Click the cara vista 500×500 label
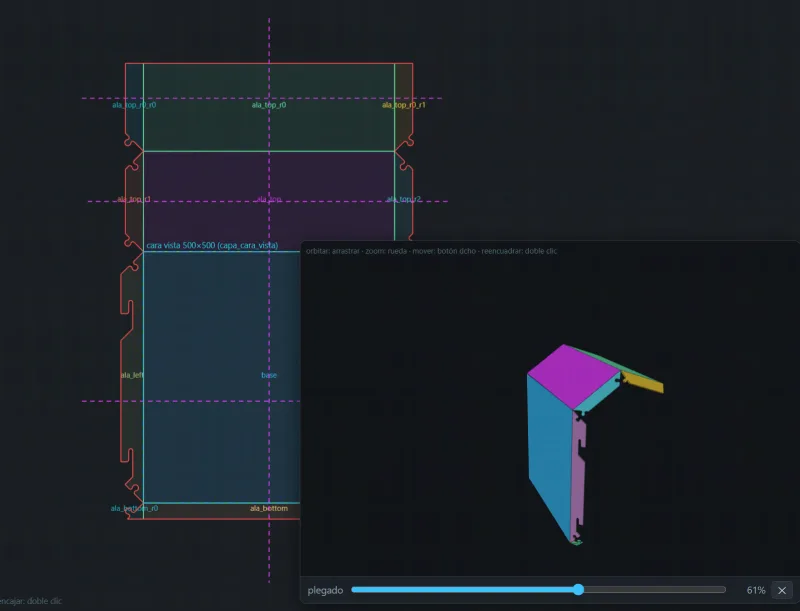The image size is (800, 611). coord(212,245)
